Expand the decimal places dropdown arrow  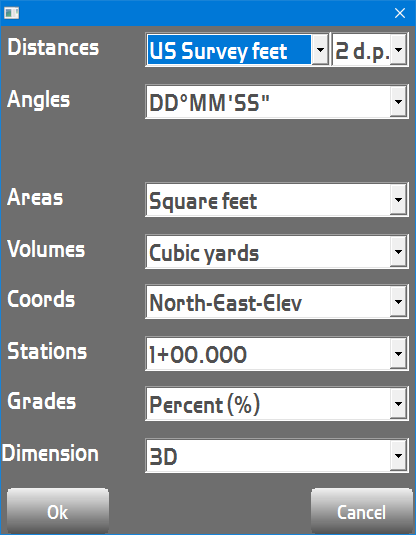(398, 50)
